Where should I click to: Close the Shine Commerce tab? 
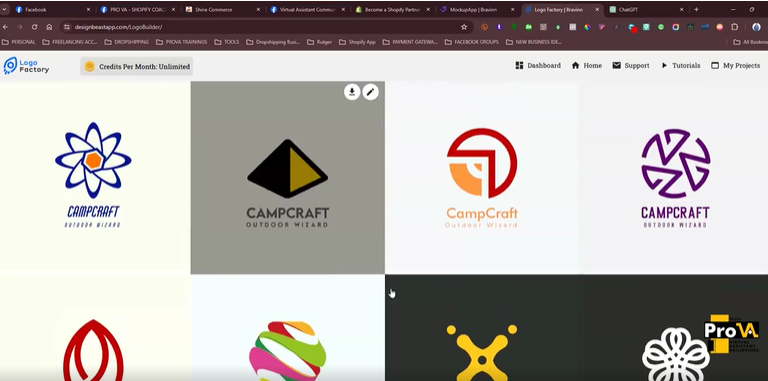pyautogui.click(x=258, y=9)
